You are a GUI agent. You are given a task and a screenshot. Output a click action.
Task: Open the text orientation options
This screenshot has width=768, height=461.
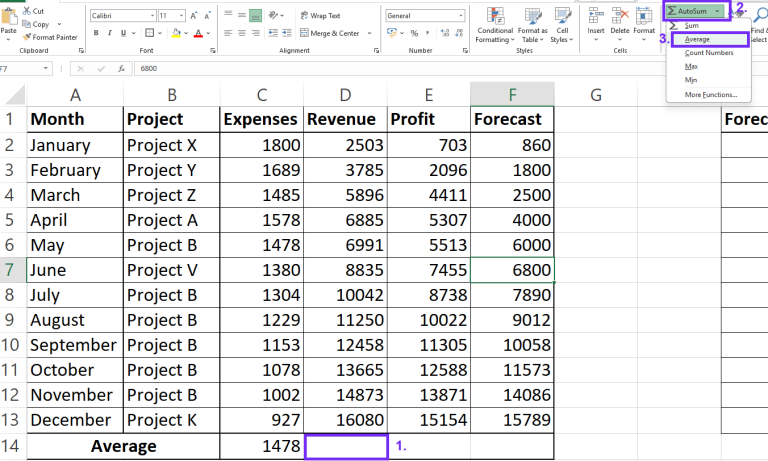point(274,16)
